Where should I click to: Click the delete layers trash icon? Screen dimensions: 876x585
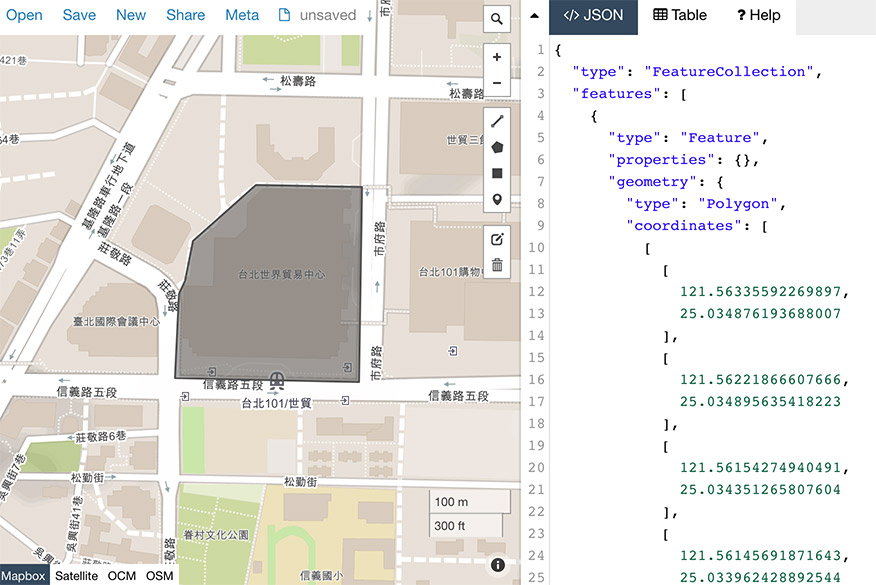click(x=496, y=266)
